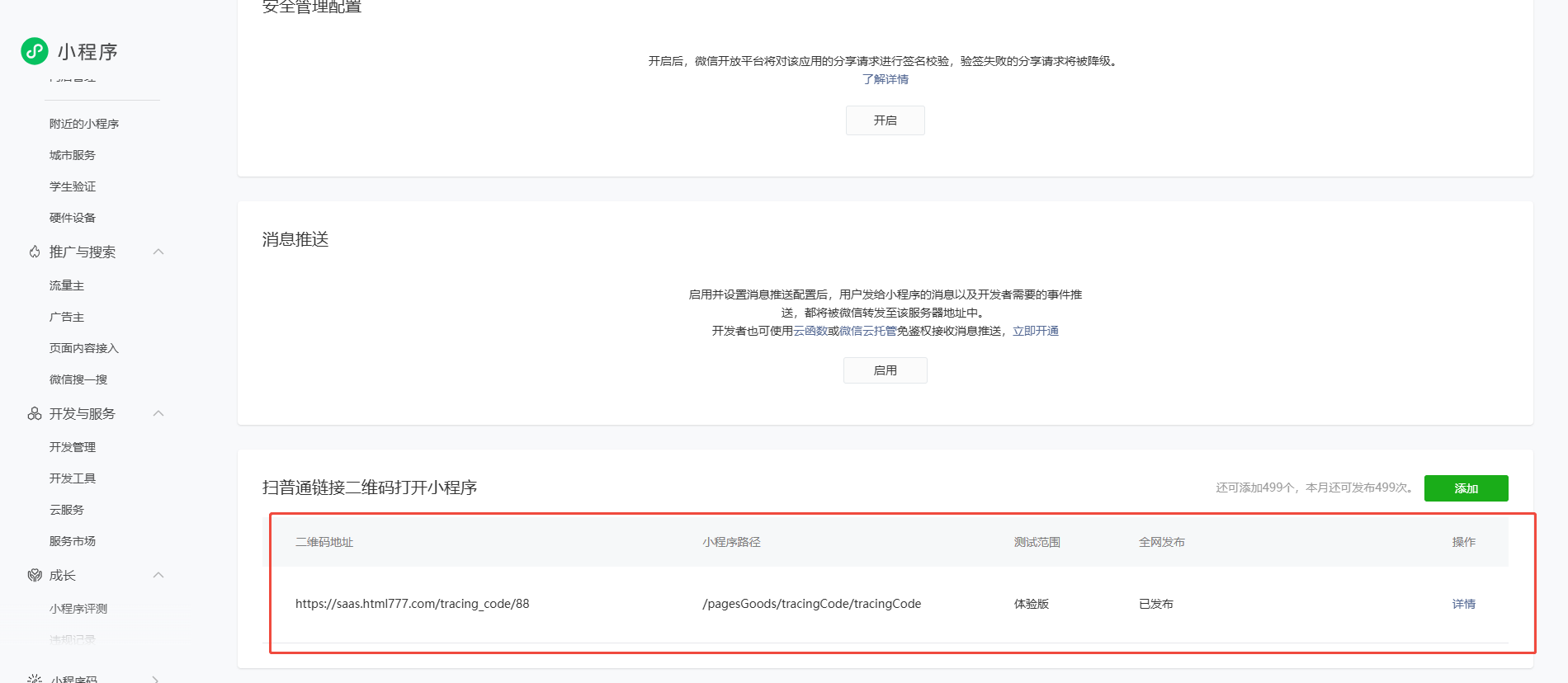This screenshot has height=683, width=1568.
Task: Go to 云服务 in sidebar
Action: (67, 510)
